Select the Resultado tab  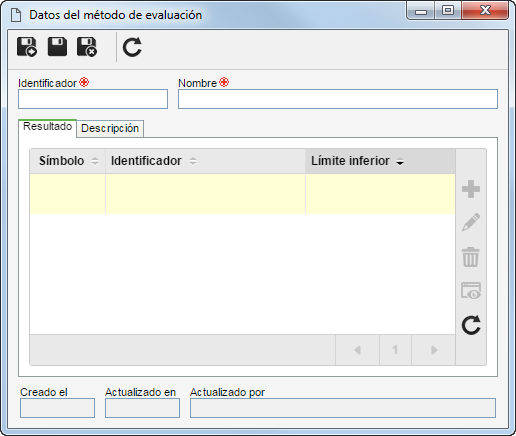click(x=47, y=127)
